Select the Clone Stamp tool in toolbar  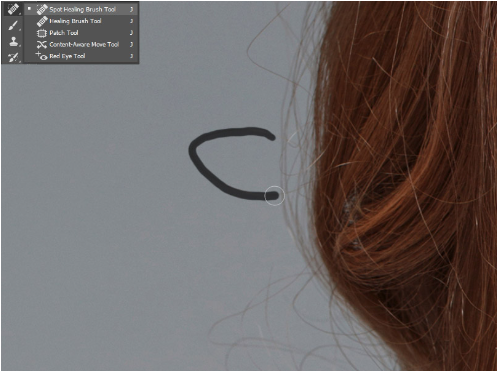13,41
